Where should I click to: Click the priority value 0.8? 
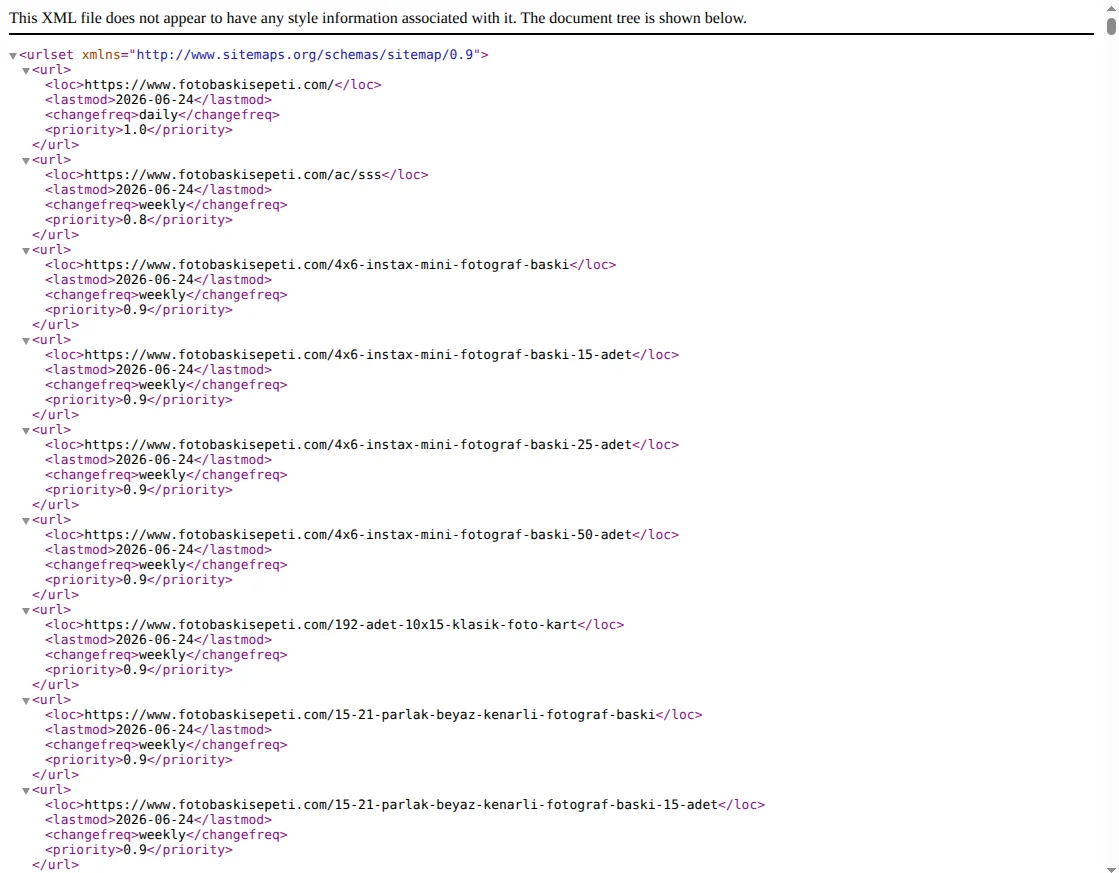(135, 219)
